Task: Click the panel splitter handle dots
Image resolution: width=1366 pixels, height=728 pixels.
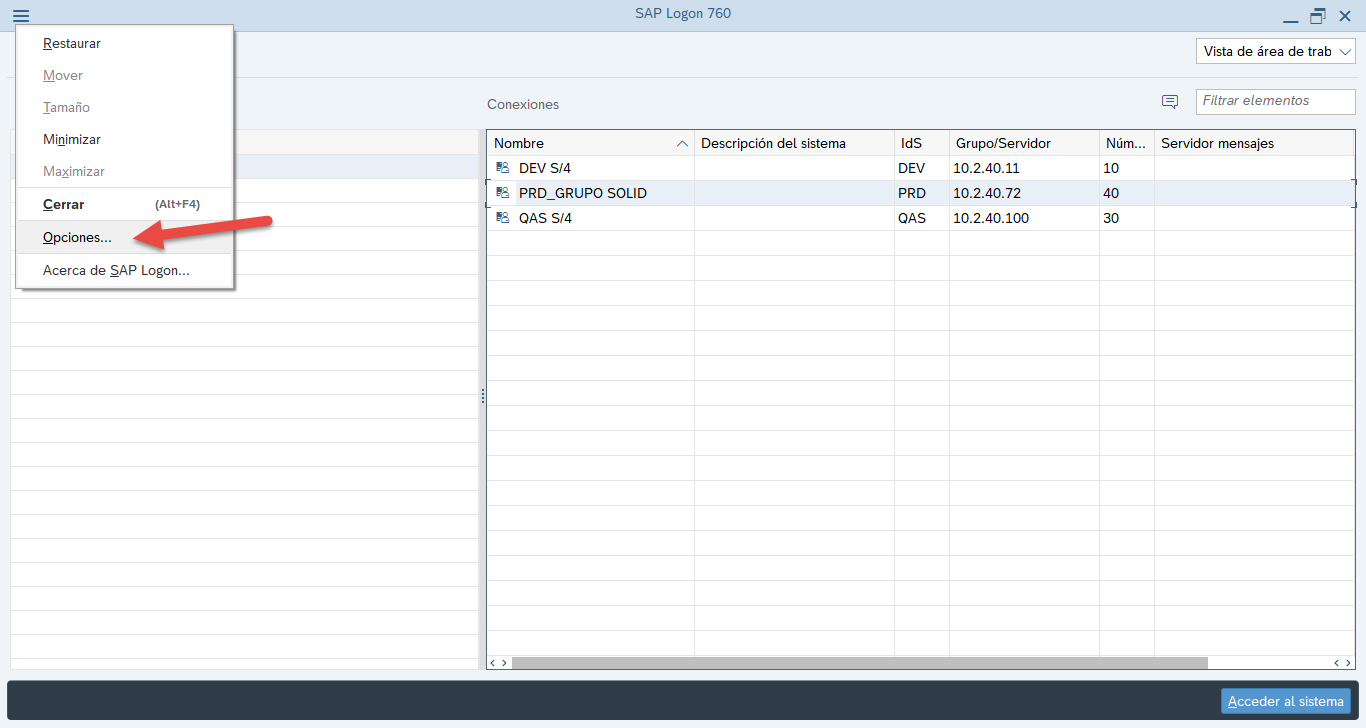Action: [483, 396]
